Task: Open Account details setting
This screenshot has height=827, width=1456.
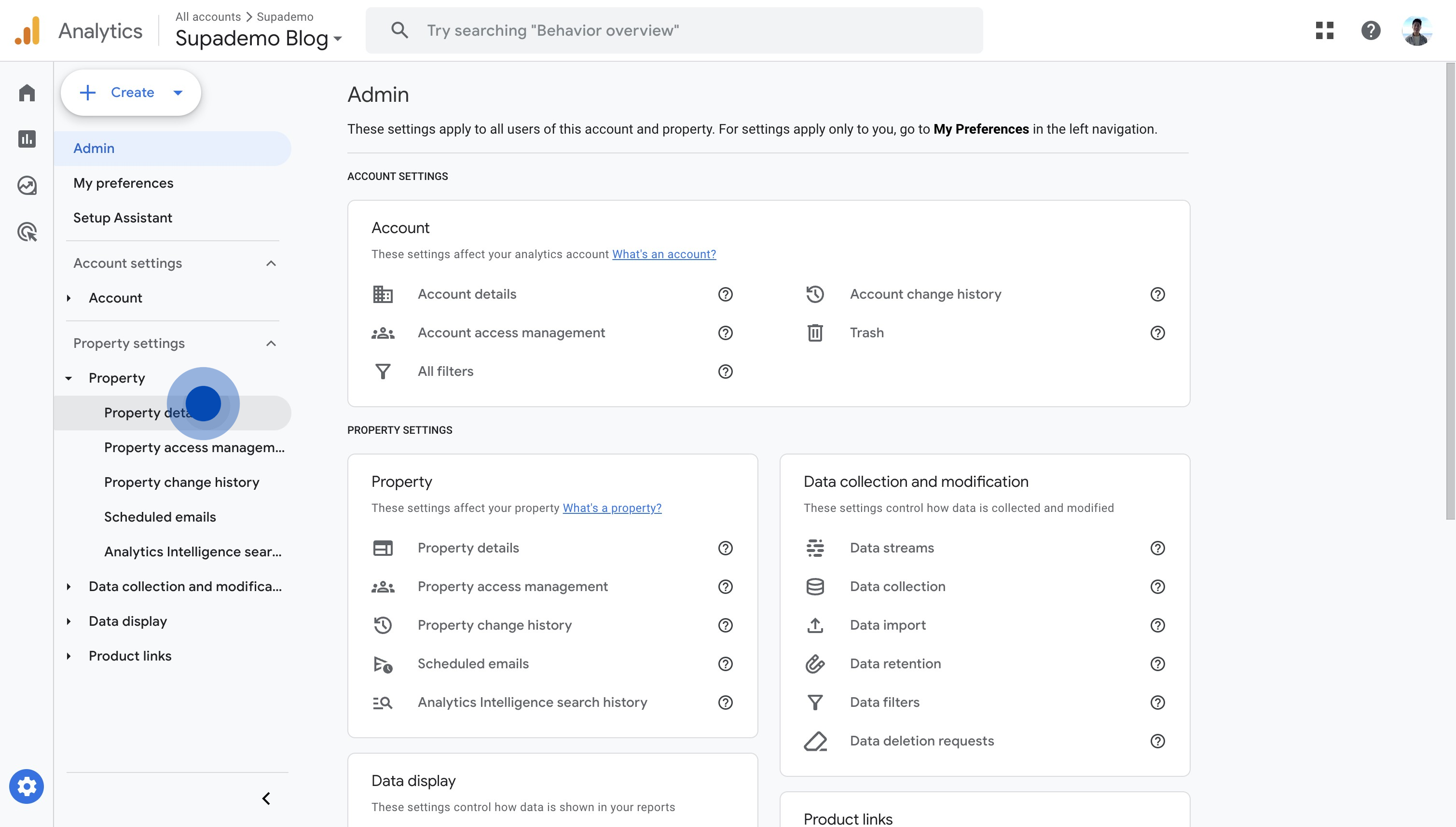Action: click(467, 294)
